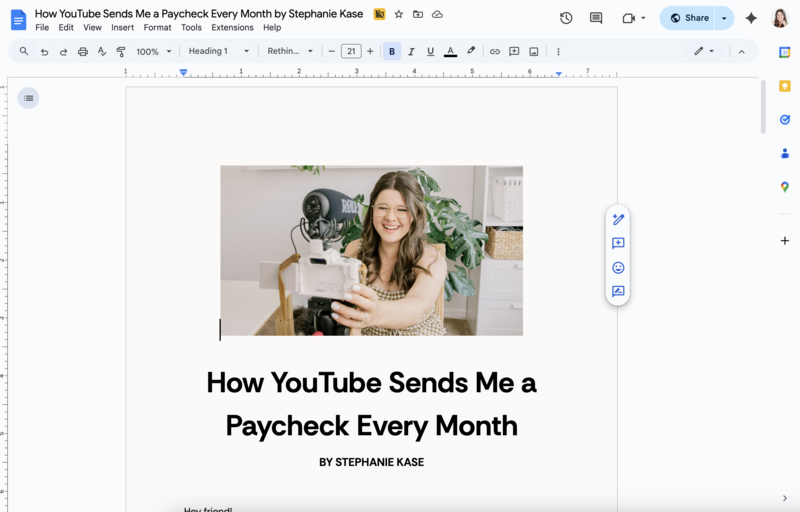Viewport: 800px width, 512px height.
Task: Start a Meet call camera icon
Action: tap(629, 18)
